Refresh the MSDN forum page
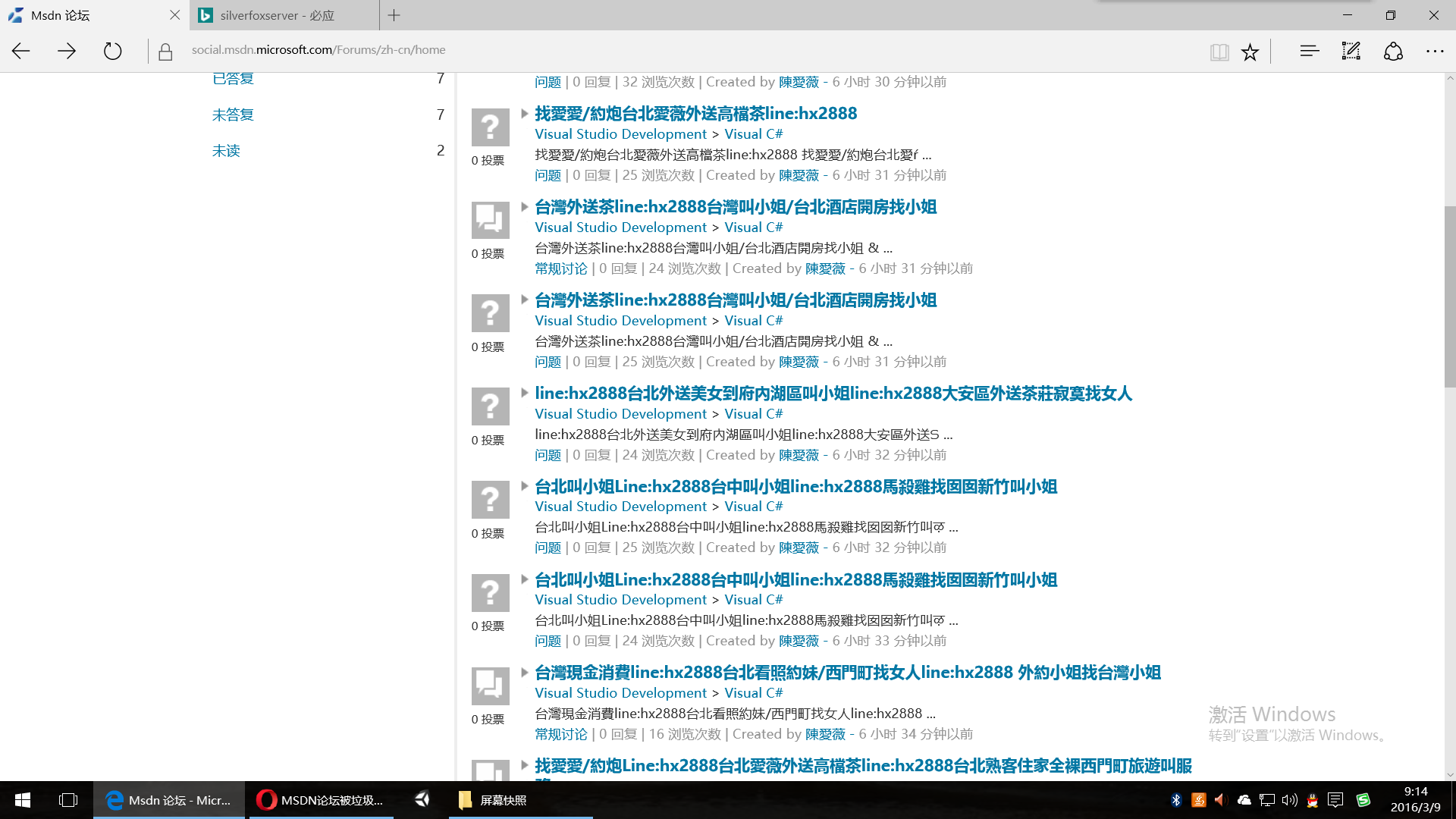Screen dimensions: 1456x819 (112, 51)
